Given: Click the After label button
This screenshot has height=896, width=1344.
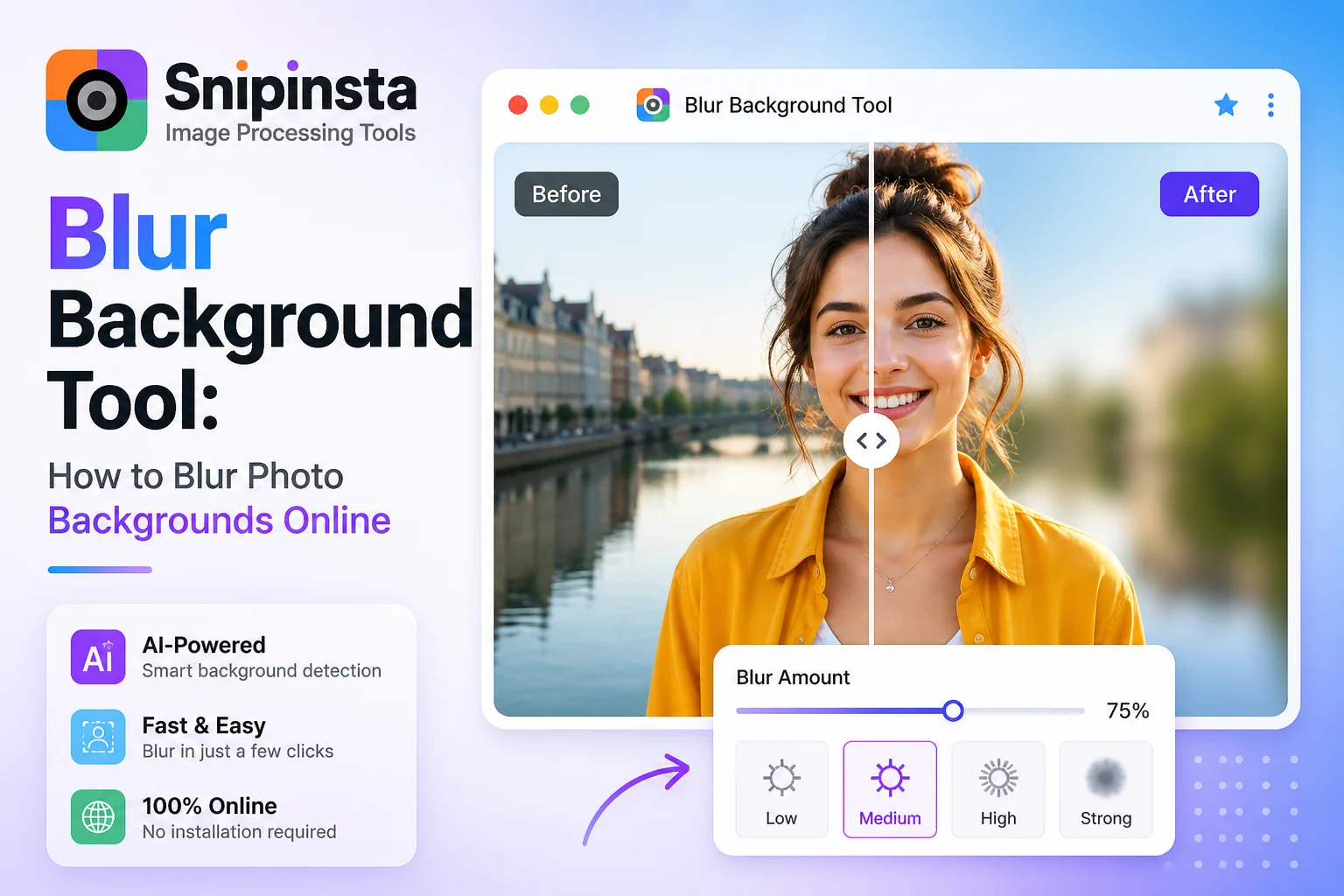Looking at the screenshot, I should [1209, 194].
